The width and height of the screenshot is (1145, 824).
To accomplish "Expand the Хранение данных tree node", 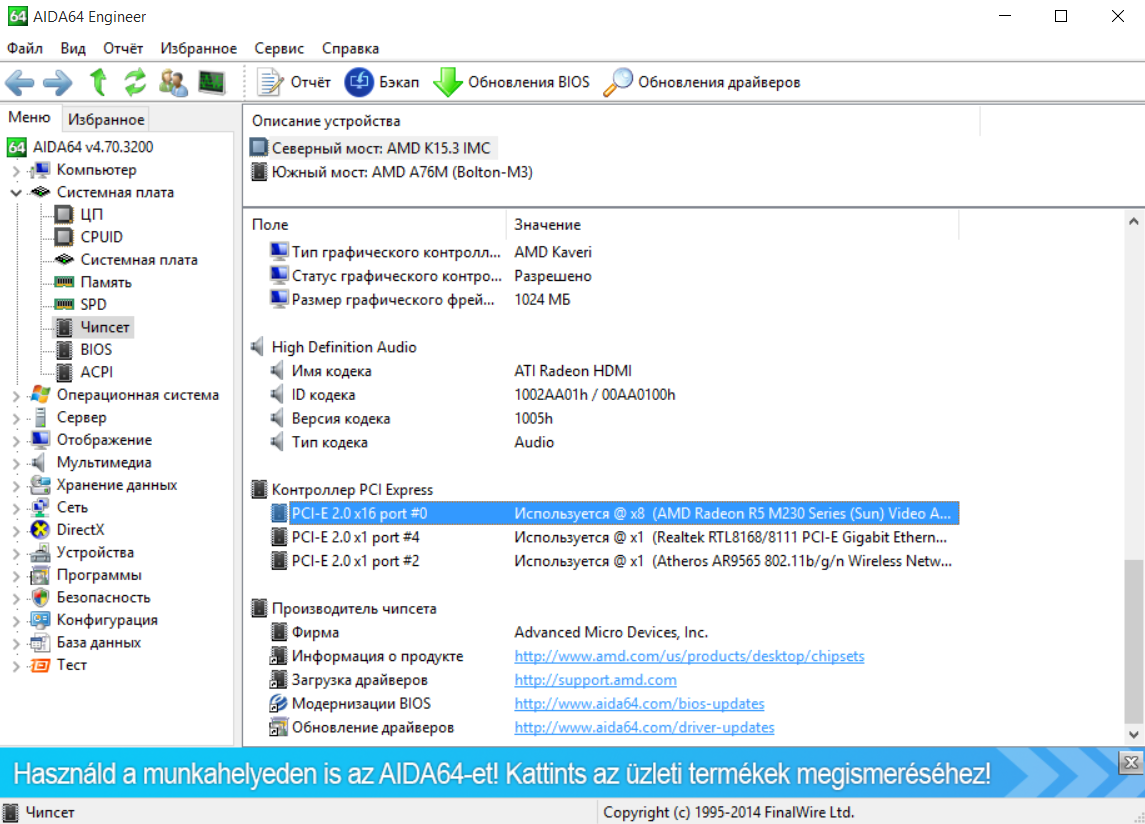I will [15, 485].
